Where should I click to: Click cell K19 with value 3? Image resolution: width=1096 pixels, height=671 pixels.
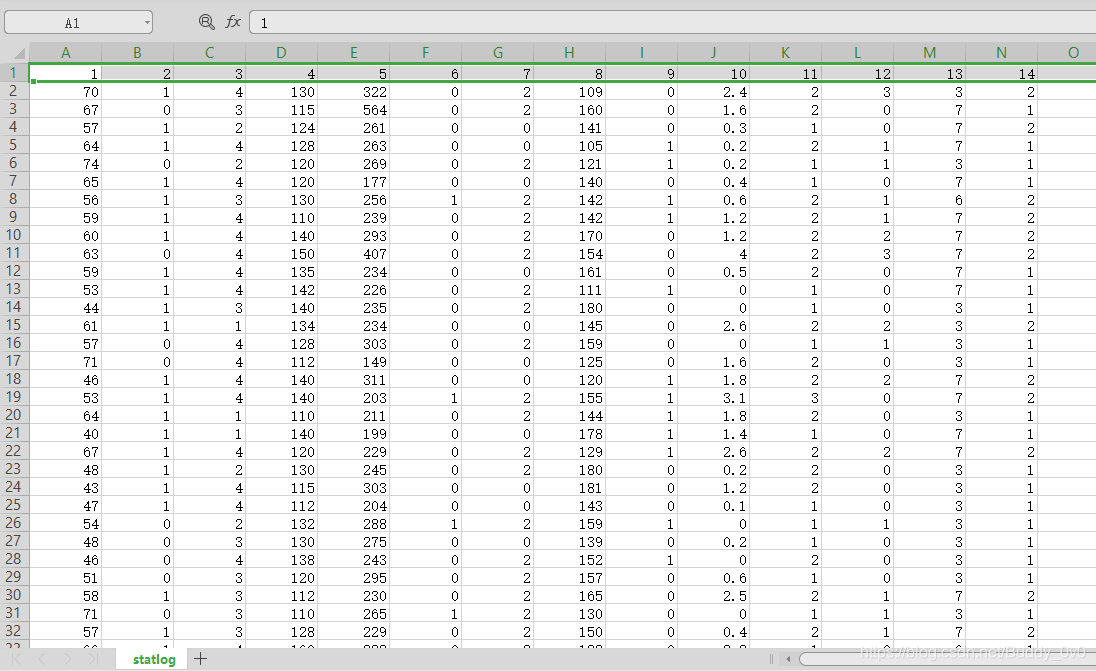click(786, 398)
